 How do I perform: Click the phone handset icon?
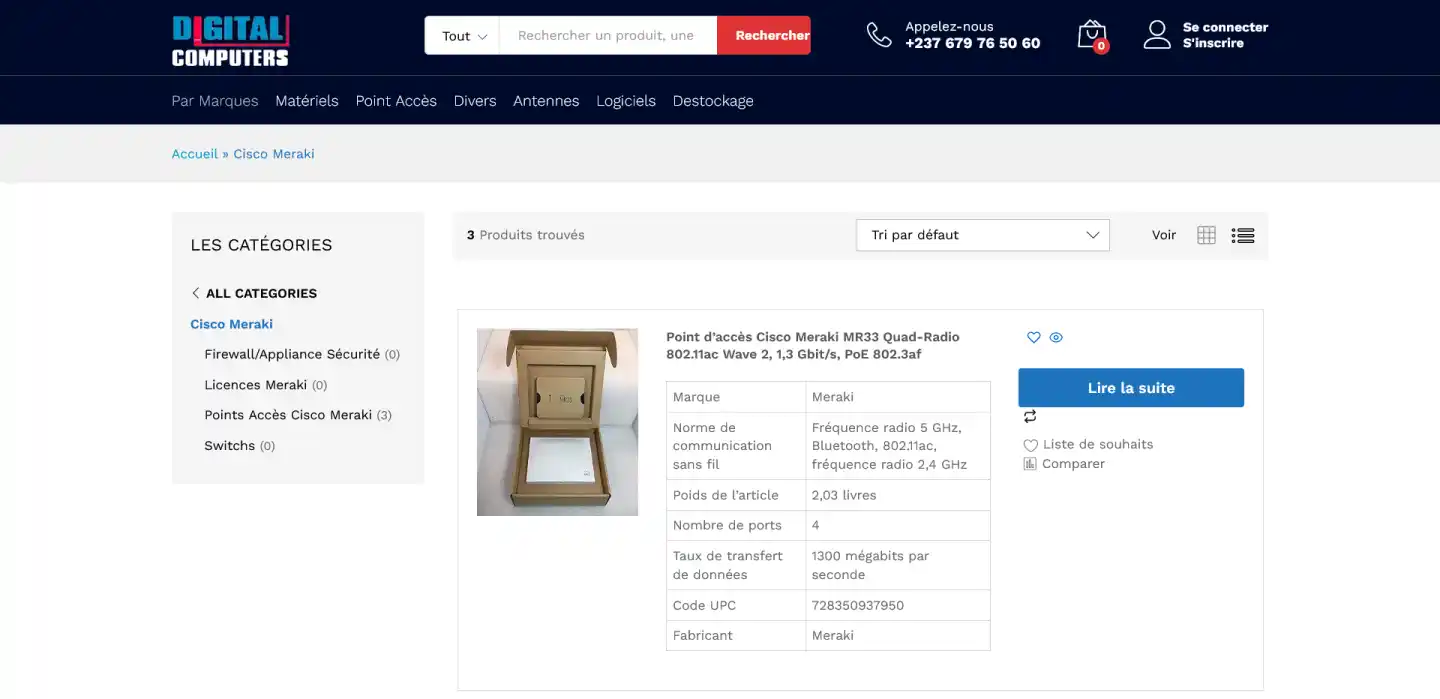pos(879,35)
